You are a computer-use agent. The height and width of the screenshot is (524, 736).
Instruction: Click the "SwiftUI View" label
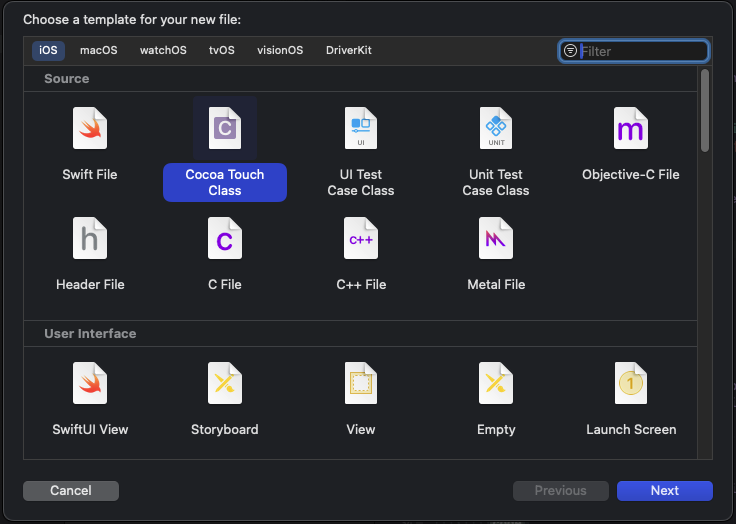[90, 430]
